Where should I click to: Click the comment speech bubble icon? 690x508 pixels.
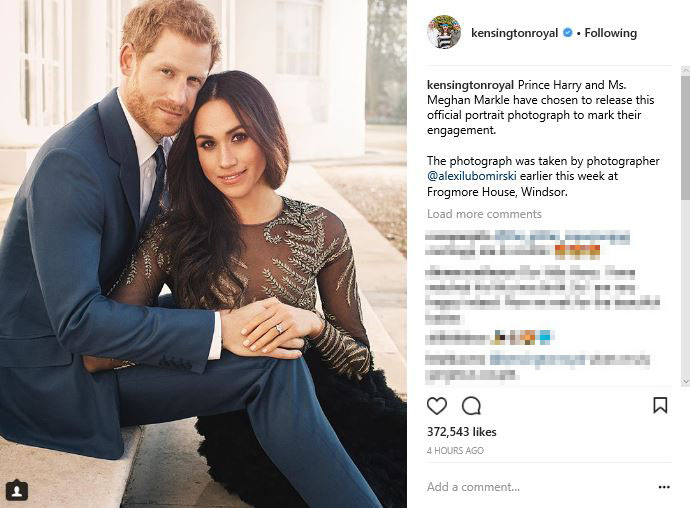[x=472, y=405]
